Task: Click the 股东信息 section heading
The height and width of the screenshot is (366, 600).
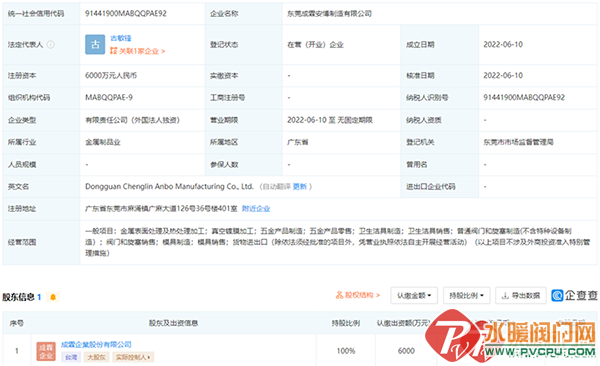Action: (x=18, y=297)
